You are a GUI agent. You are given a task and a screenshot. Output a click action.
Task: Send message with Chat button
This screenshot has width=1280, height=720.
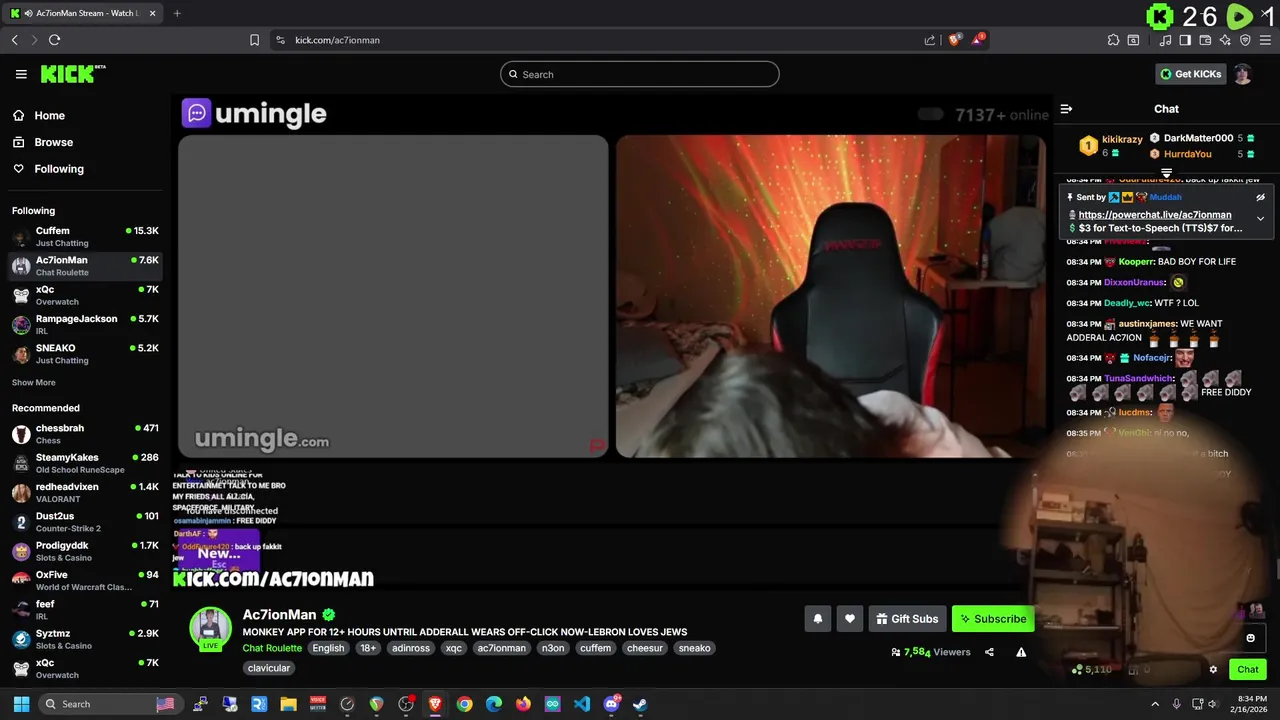tap(1248, 670)
